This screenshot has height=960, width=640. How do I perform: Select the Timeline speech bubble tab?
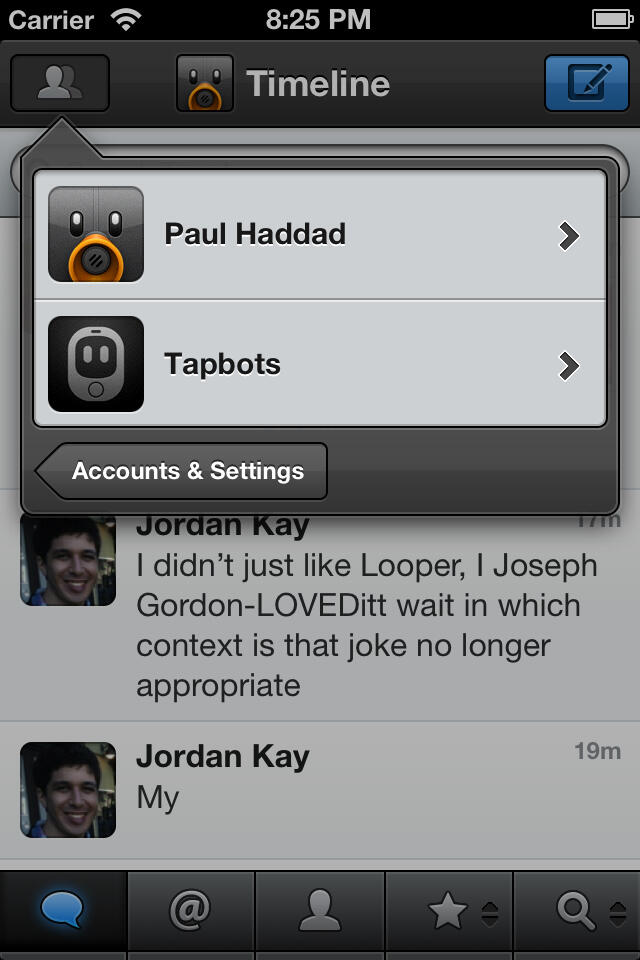tap(63, 910)
